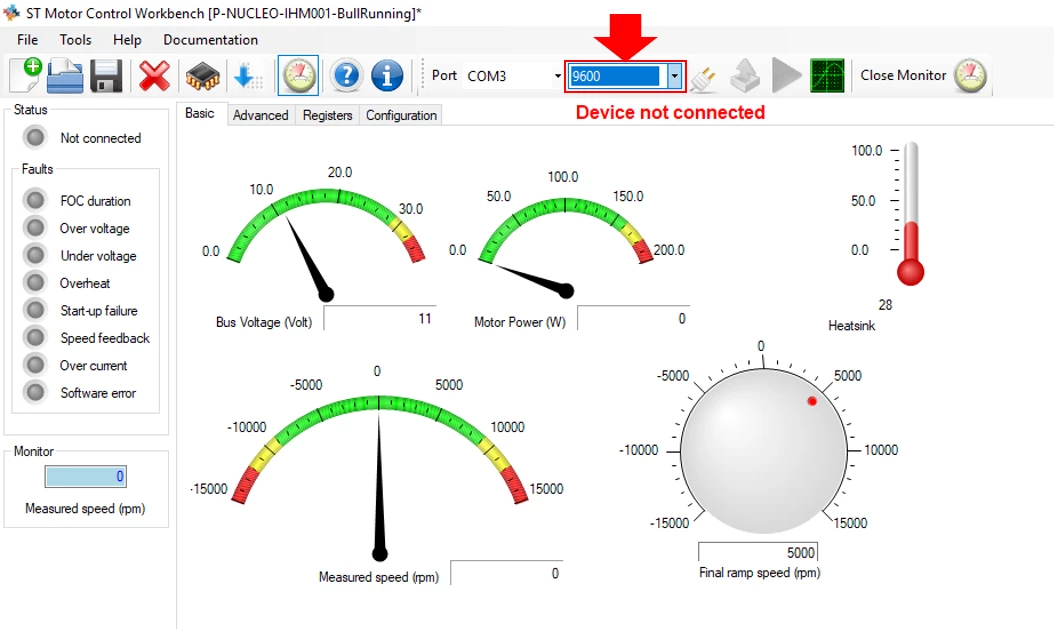Click the Port label in toolbar
This screenshot has height=629, width=1054.
click(x=444, y=75)
